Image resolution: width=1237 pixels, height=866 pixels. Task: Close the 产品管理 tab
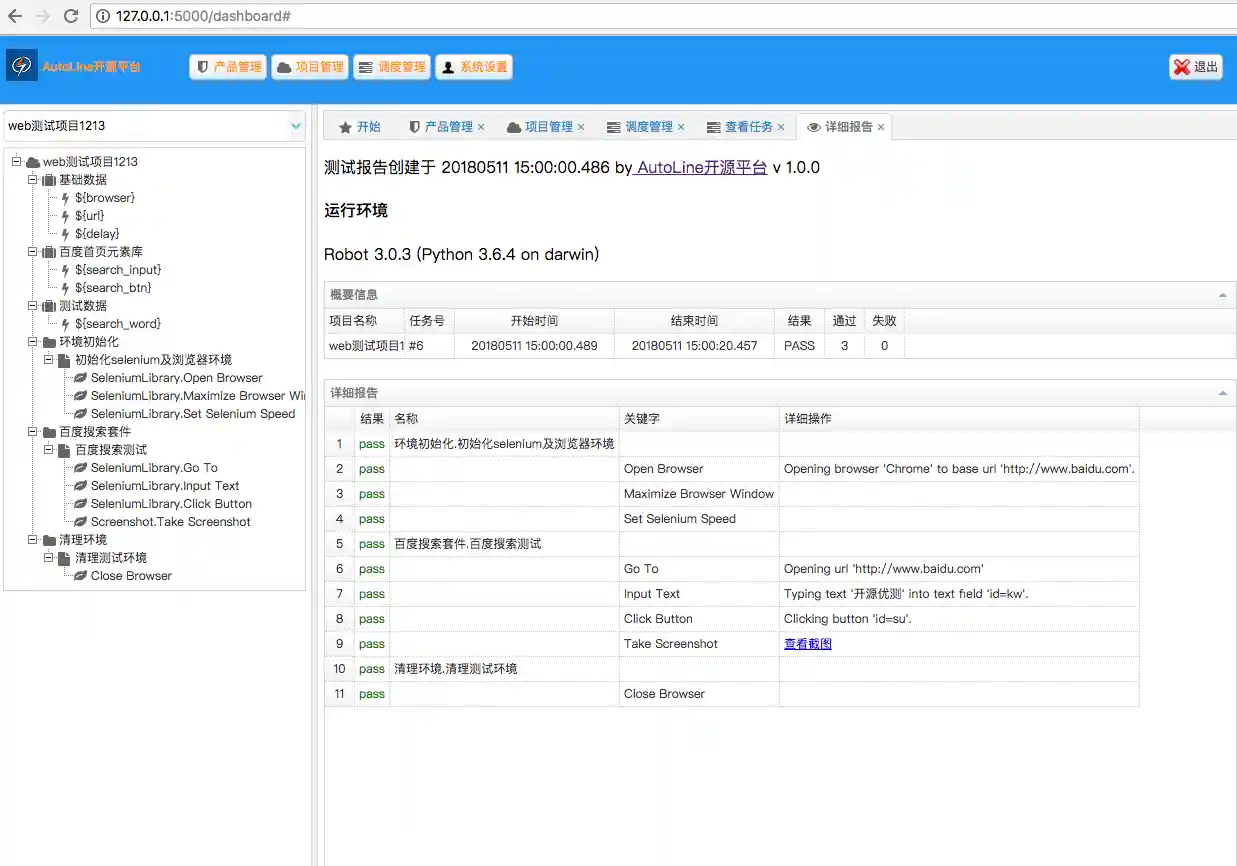481,127
